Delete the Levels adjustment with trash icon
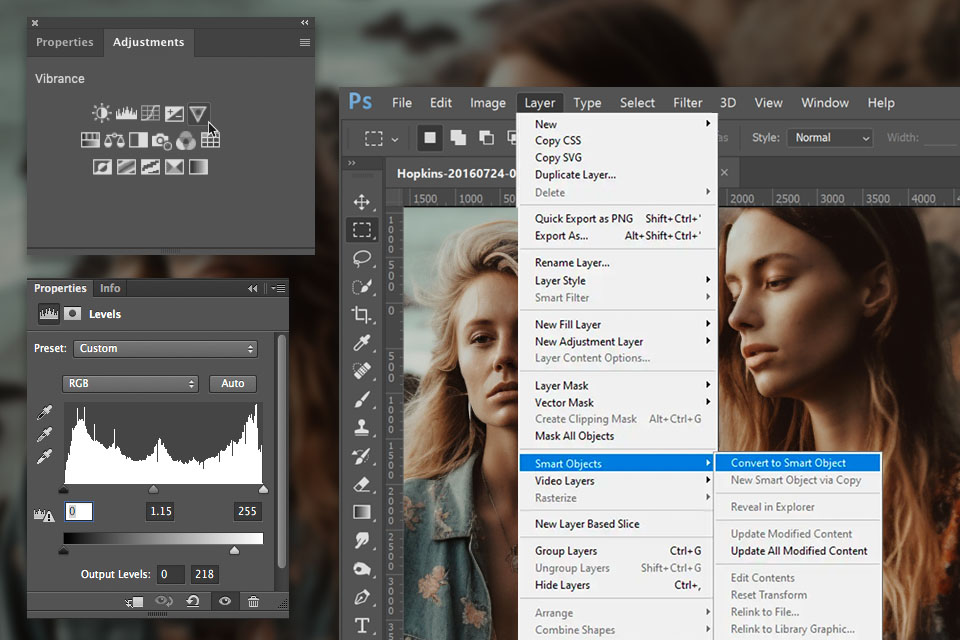Viewport: 960px width, 640px height. (x=253, y=601)
